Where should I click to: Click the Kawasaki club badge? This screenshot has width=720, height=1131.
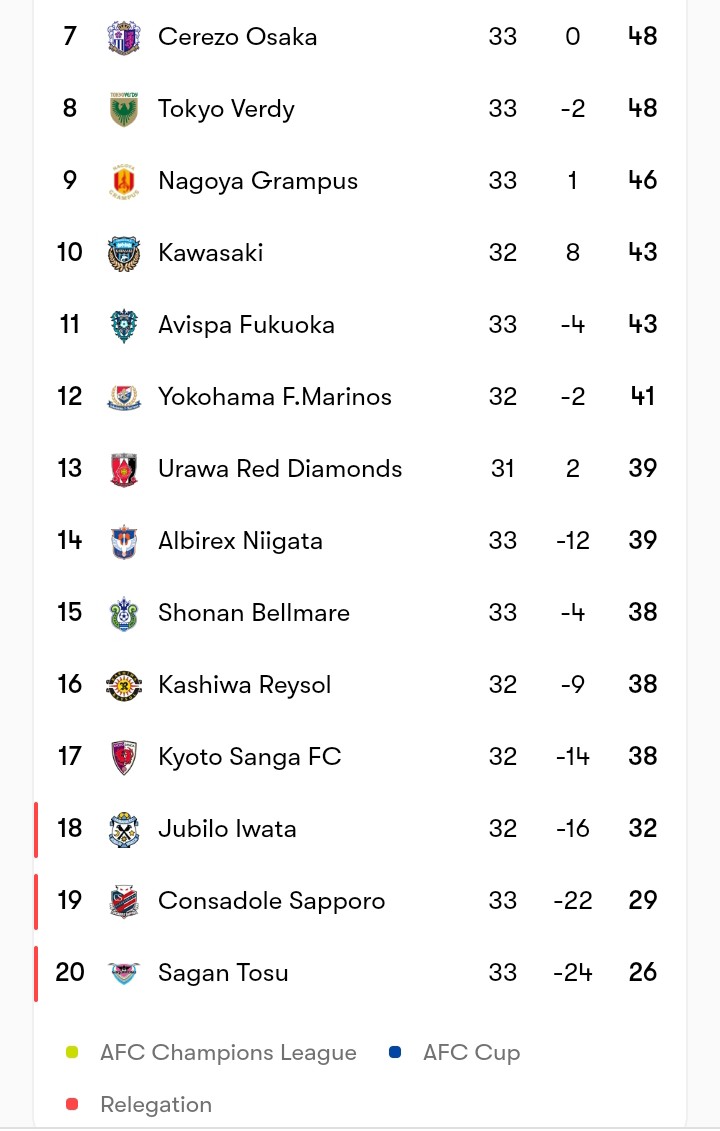(124, 253)
